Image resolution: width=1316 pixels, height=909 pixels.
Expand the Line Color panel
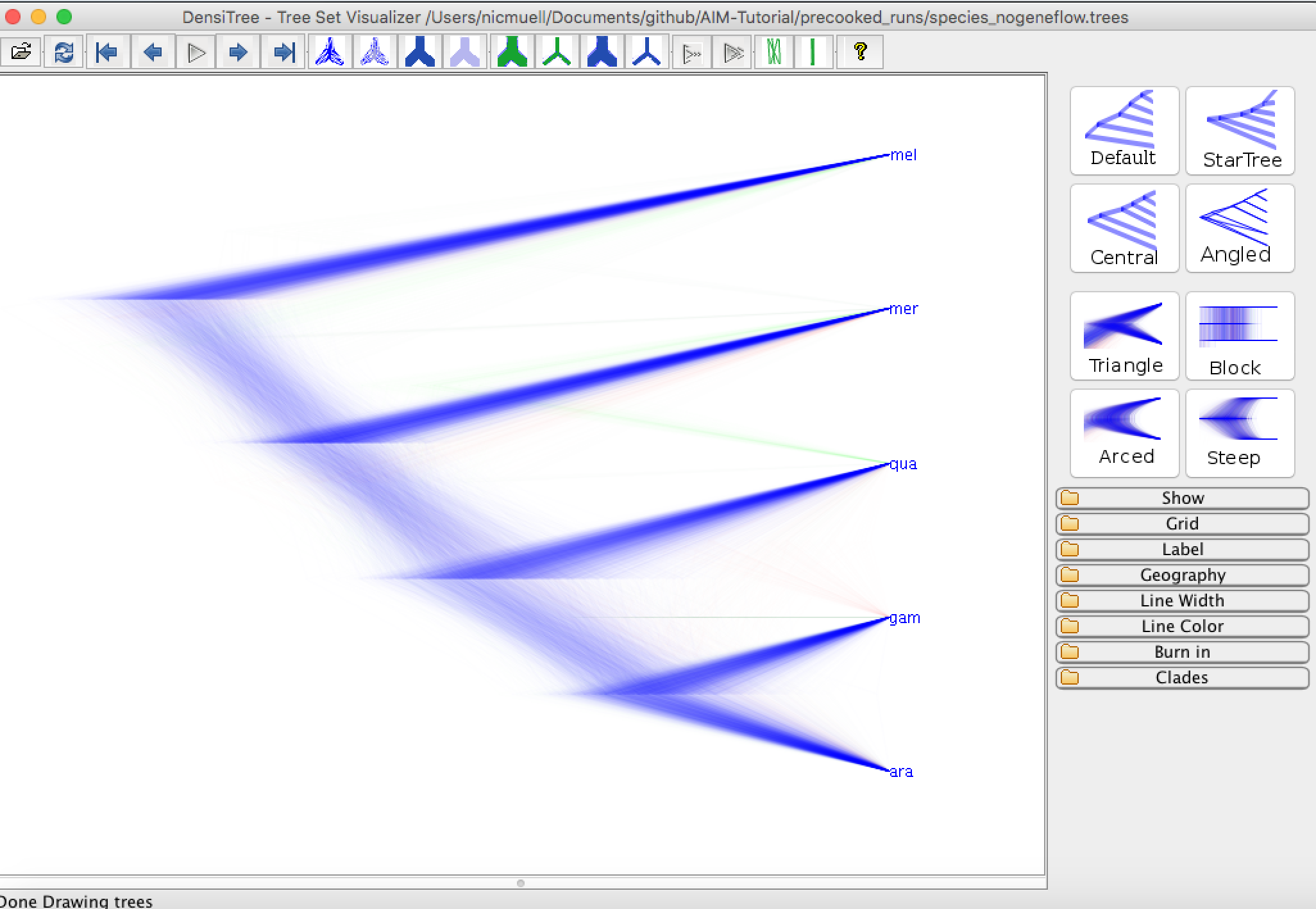pyautogui.click(x=1182, y=626)
